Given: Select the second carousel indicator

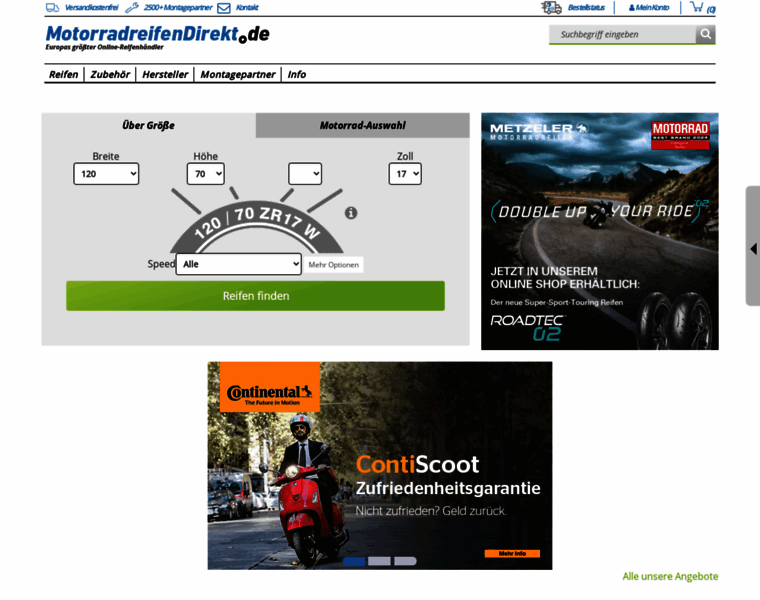Looking at the screenshot, I should [379, 561].
